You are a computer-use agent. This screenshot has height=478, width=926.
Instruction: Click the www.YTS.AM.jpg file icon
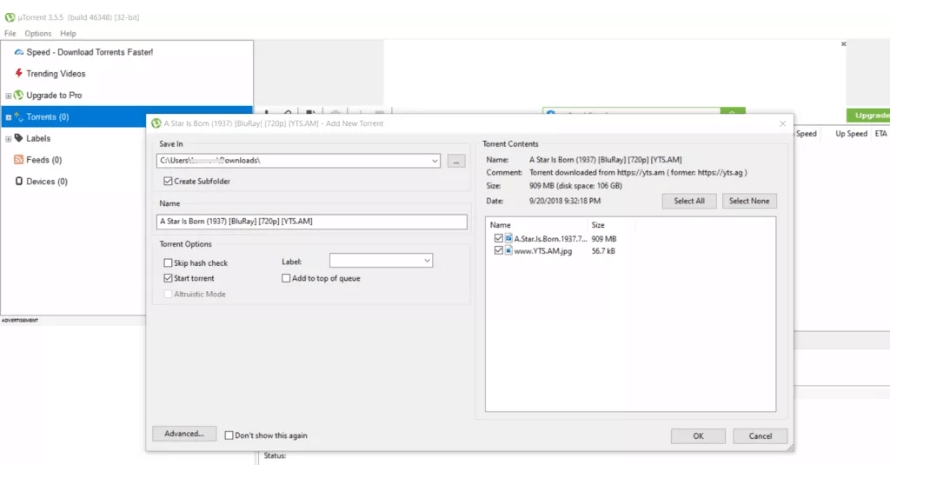click(x=509, y=250)
